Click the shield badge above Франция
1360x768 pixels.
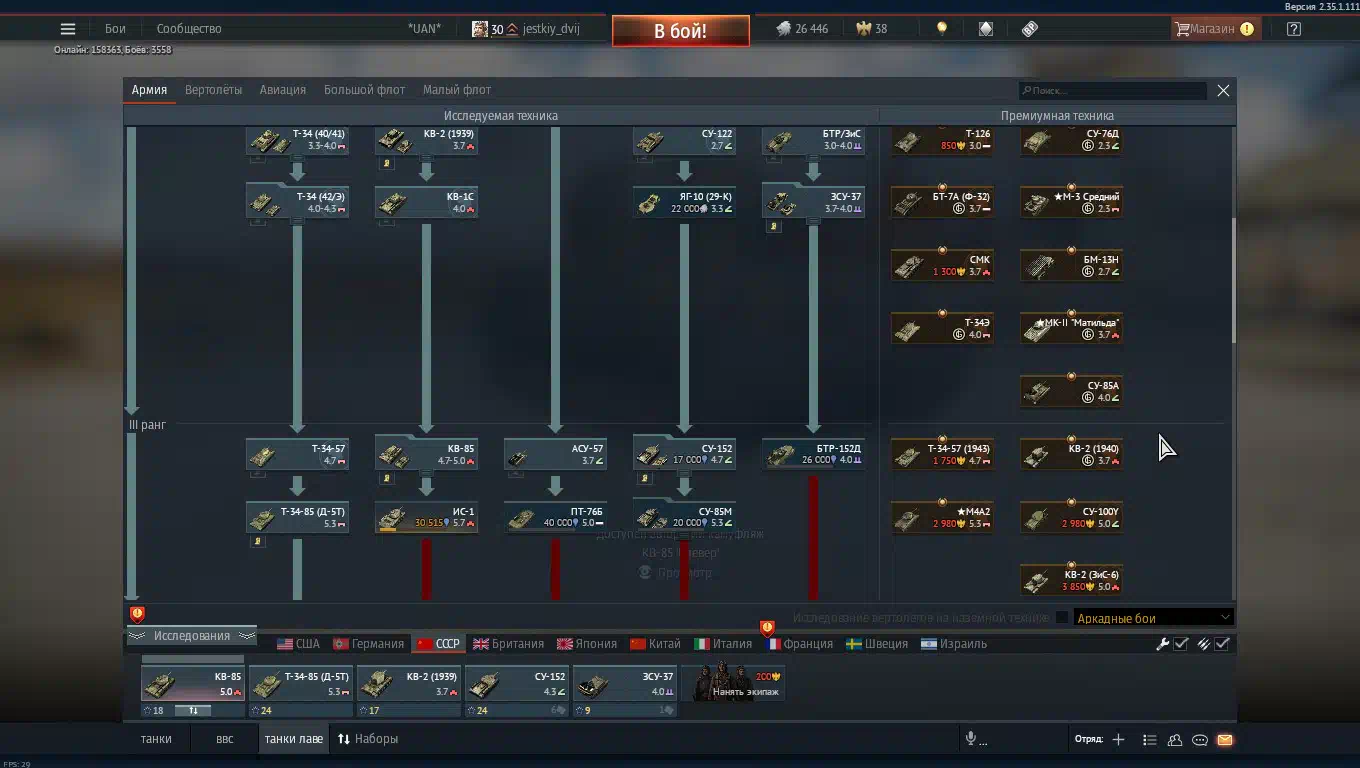(x=767, y=628)
